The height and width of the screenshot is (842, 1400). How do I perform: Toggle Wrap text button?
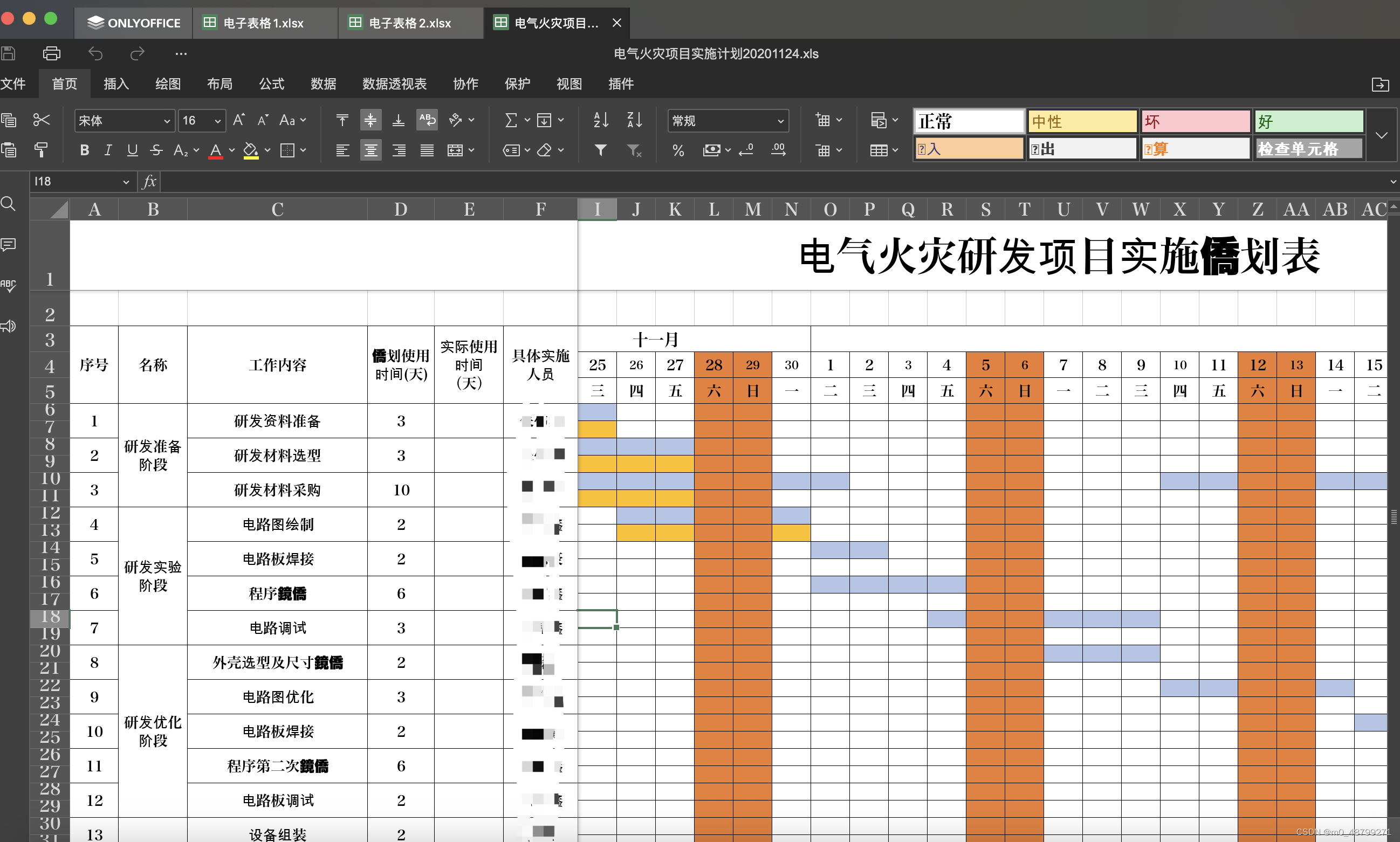click(x=427, y=120)
